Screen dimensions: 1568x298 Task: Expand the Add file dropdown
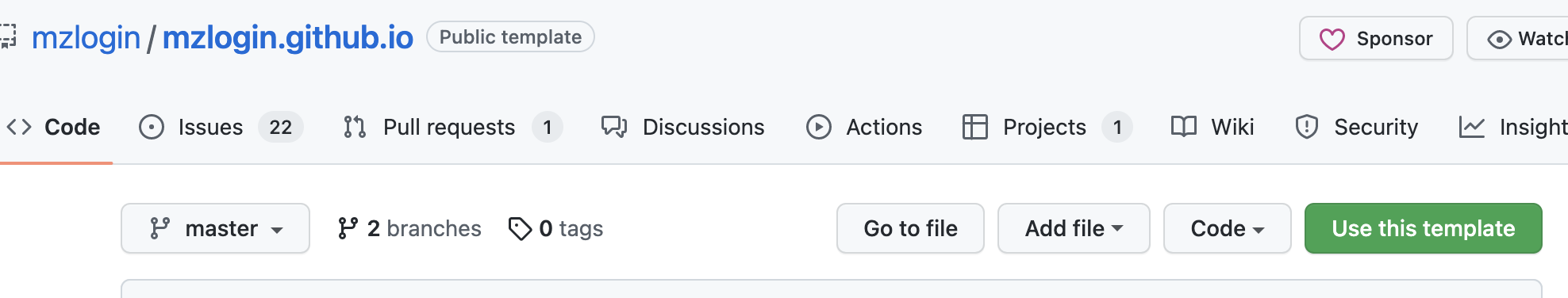[x=1074, y=228]
